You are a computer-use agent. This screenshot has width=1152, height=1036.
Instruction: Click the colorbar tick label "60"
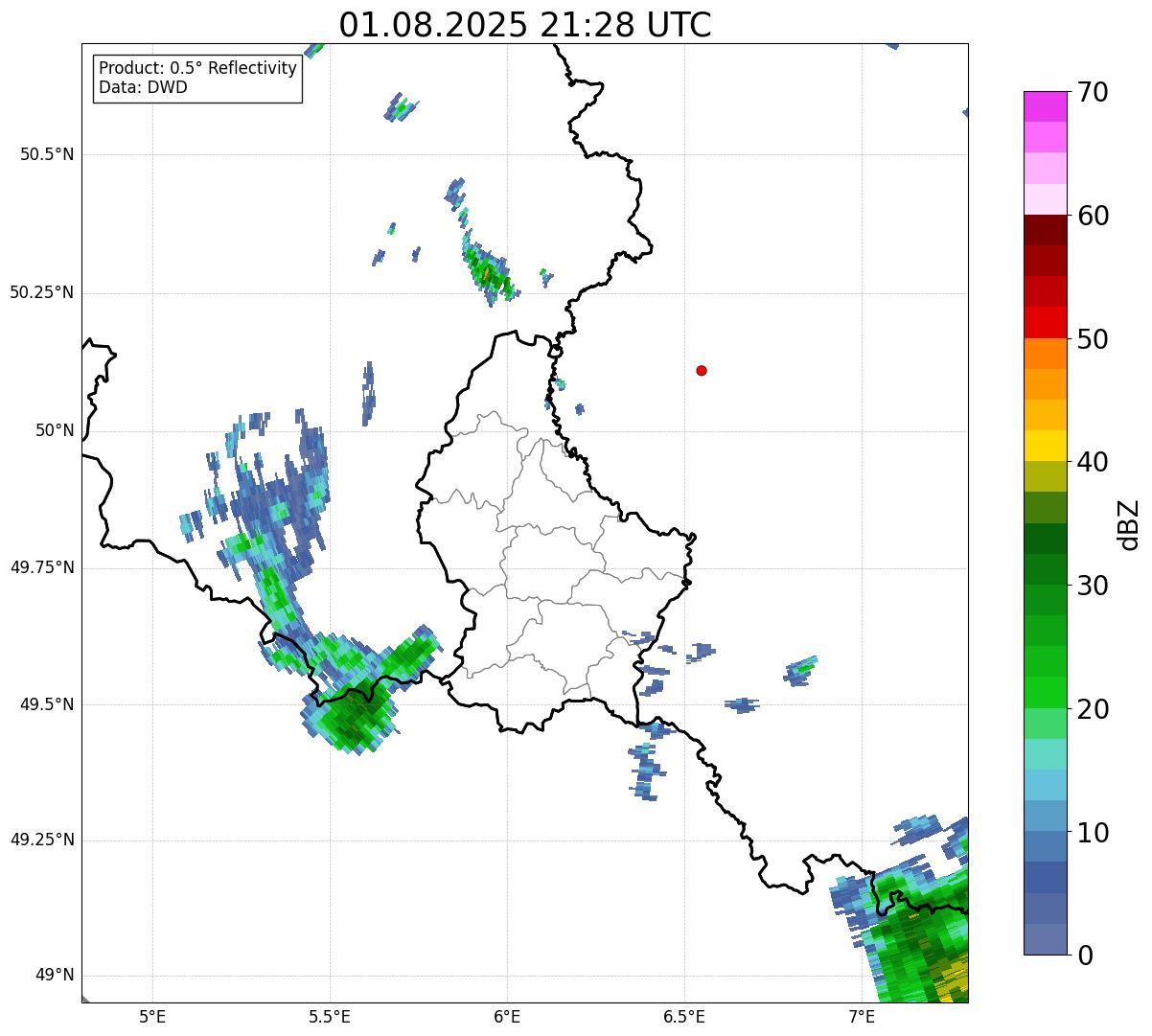point(1092,216)
